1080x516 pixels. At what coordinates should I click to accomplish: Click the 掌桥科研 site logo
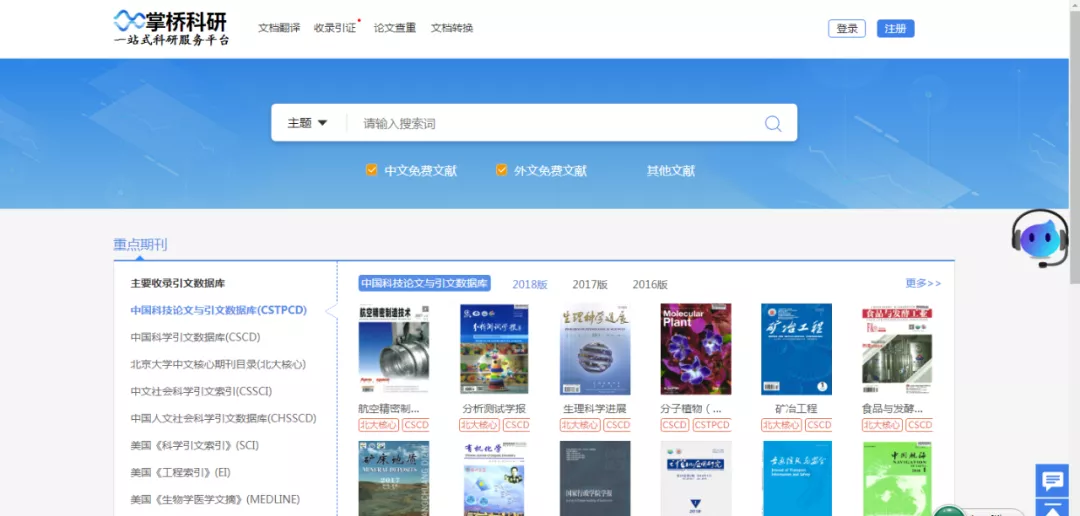click(x=171, y=28)
